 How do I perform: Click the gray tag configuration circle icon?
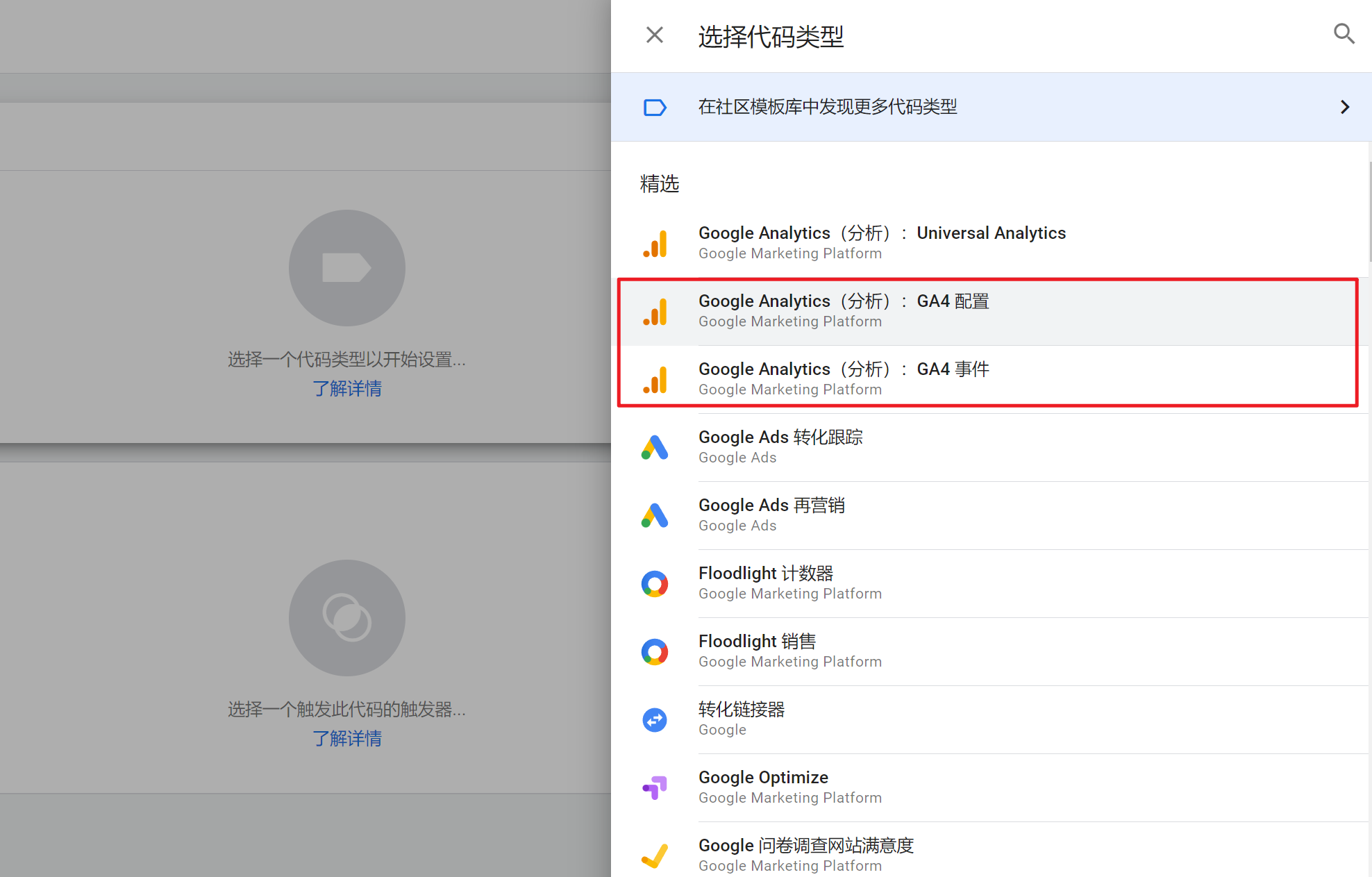[346, 268]
